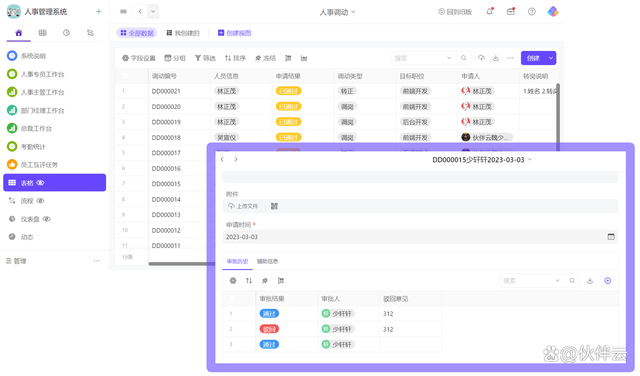Click the main table 搜索 input box

click(418, 58)
